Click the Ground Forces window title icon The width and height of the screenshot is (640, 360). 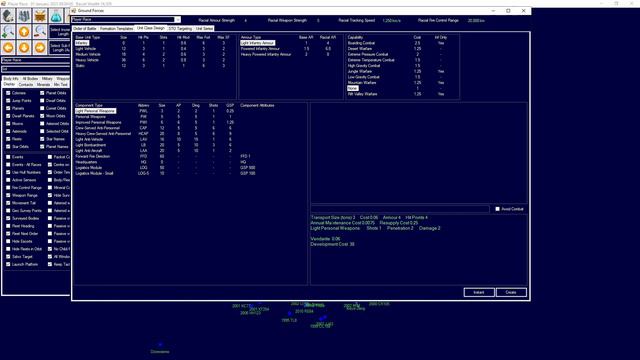(x=74, y=11)
